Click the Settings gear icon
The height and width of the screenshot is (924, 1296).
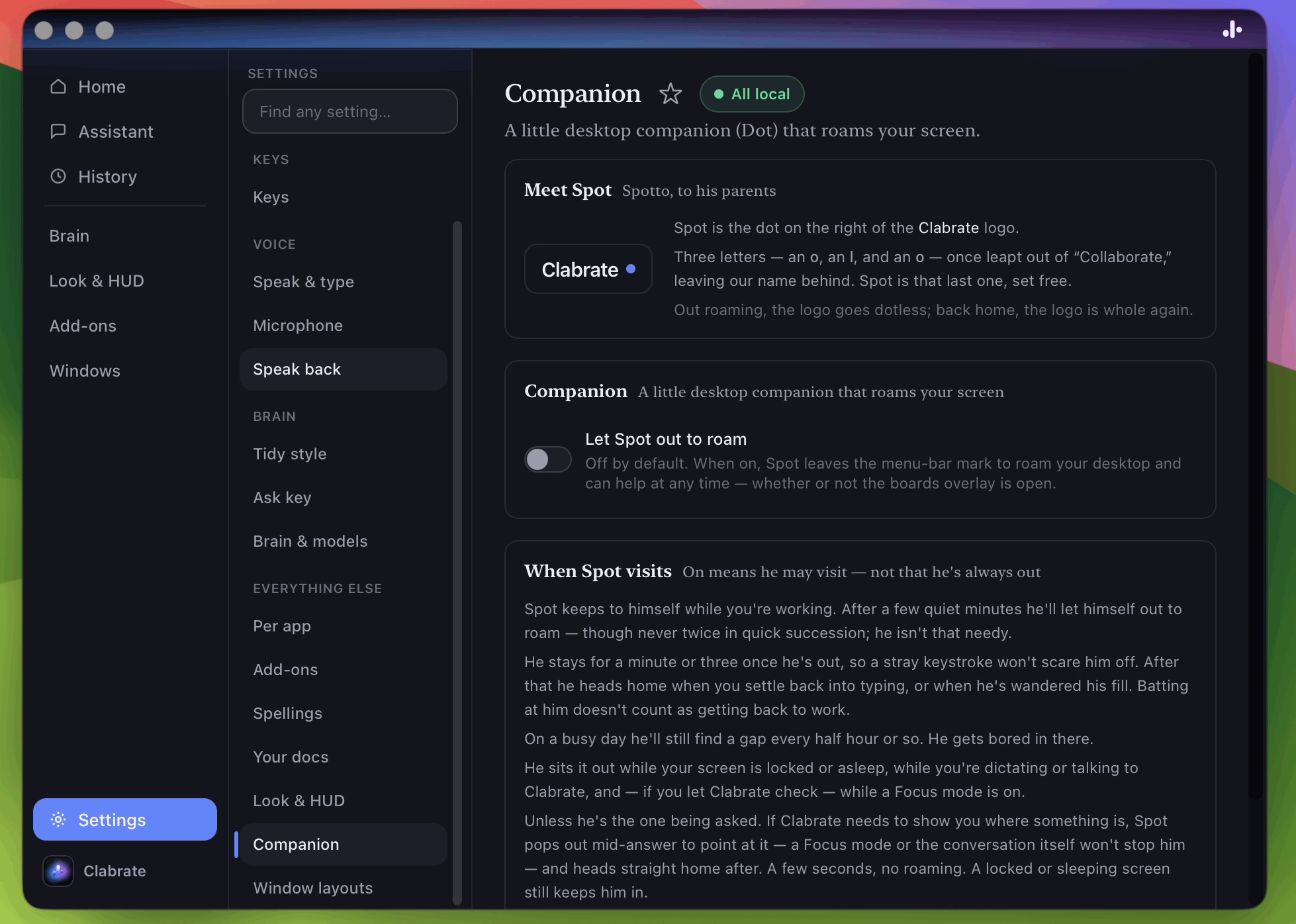tap(58, 819)
